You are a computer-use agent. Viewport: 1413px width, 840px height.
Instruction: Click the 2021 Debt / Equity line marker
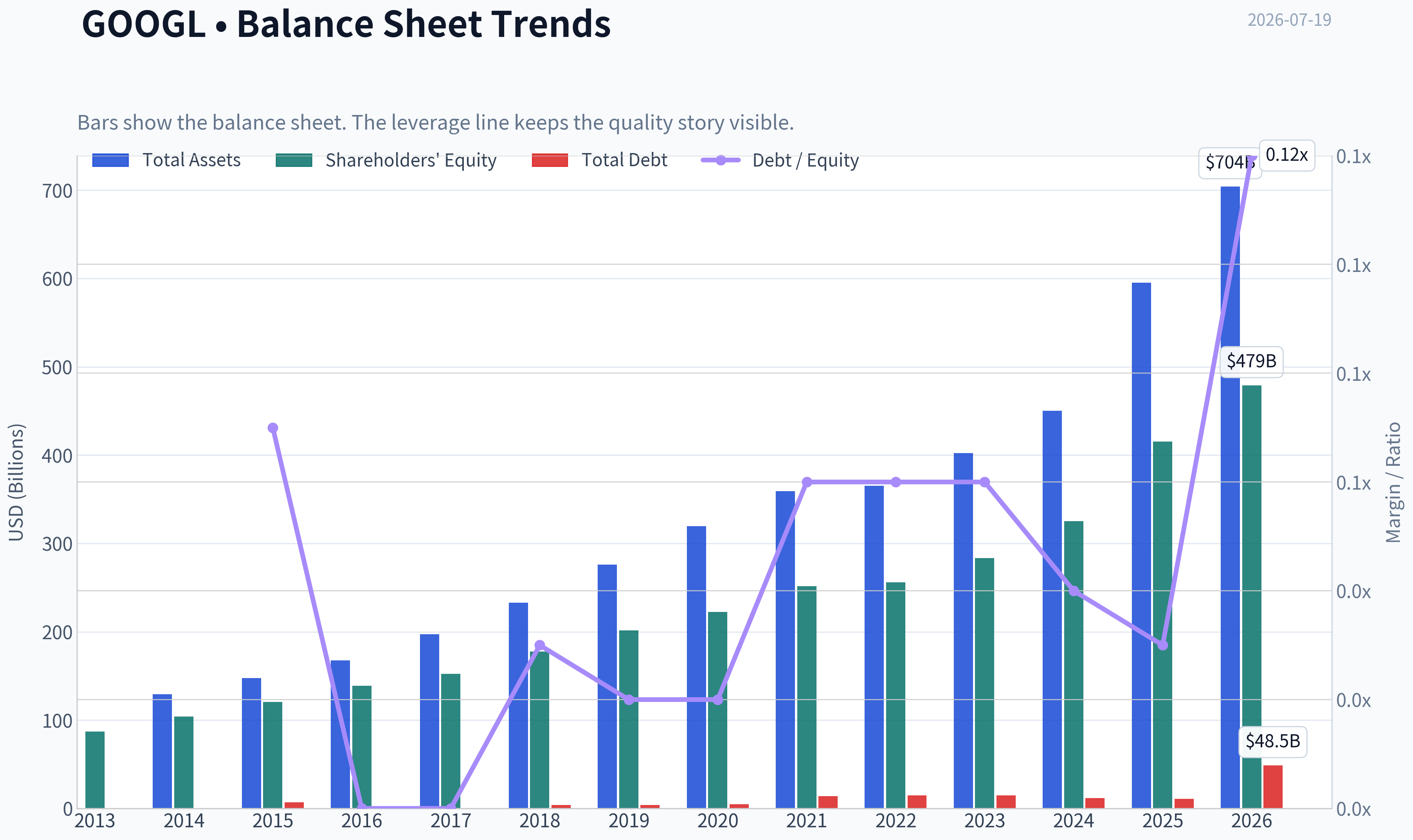pos(807,482)
